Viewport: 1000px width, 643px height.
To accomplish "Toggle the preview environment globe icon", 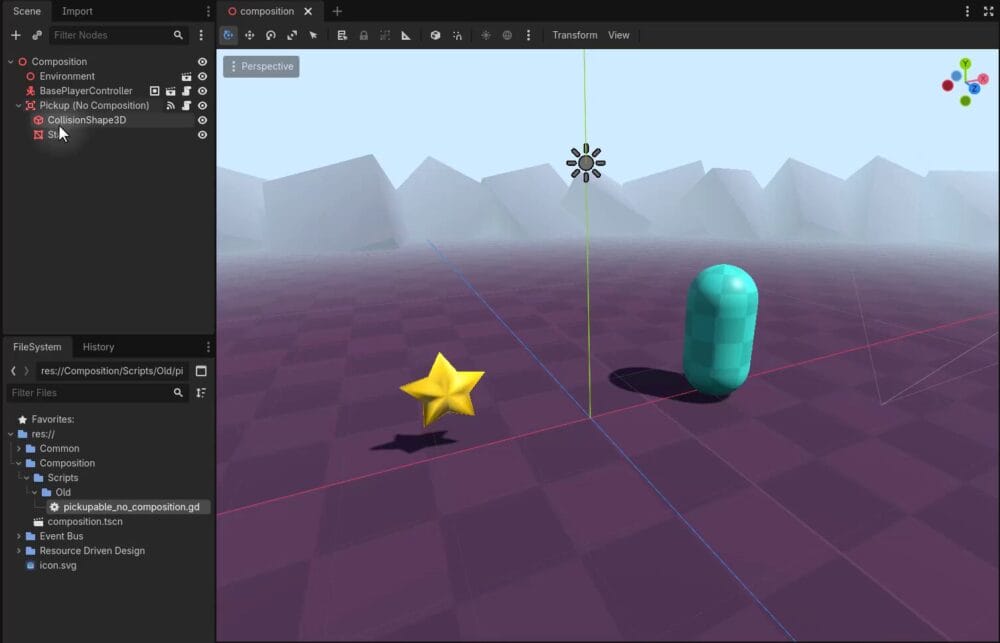I will pos(507,35).
